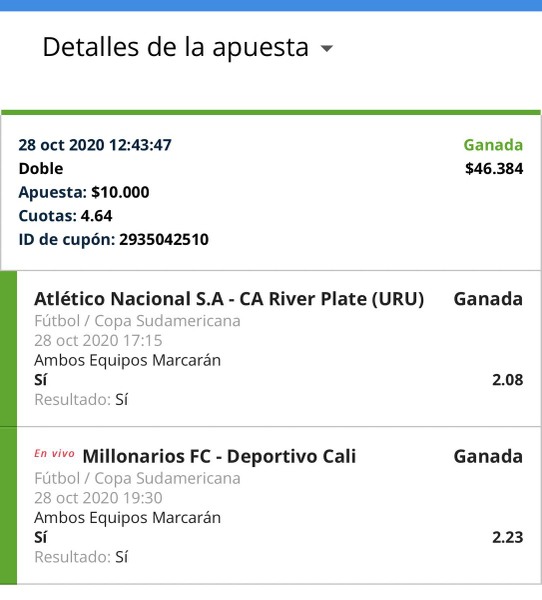Click the green Ganada status label
The width and height of the screenshot is (542, 600).
[x=493, y=145]
